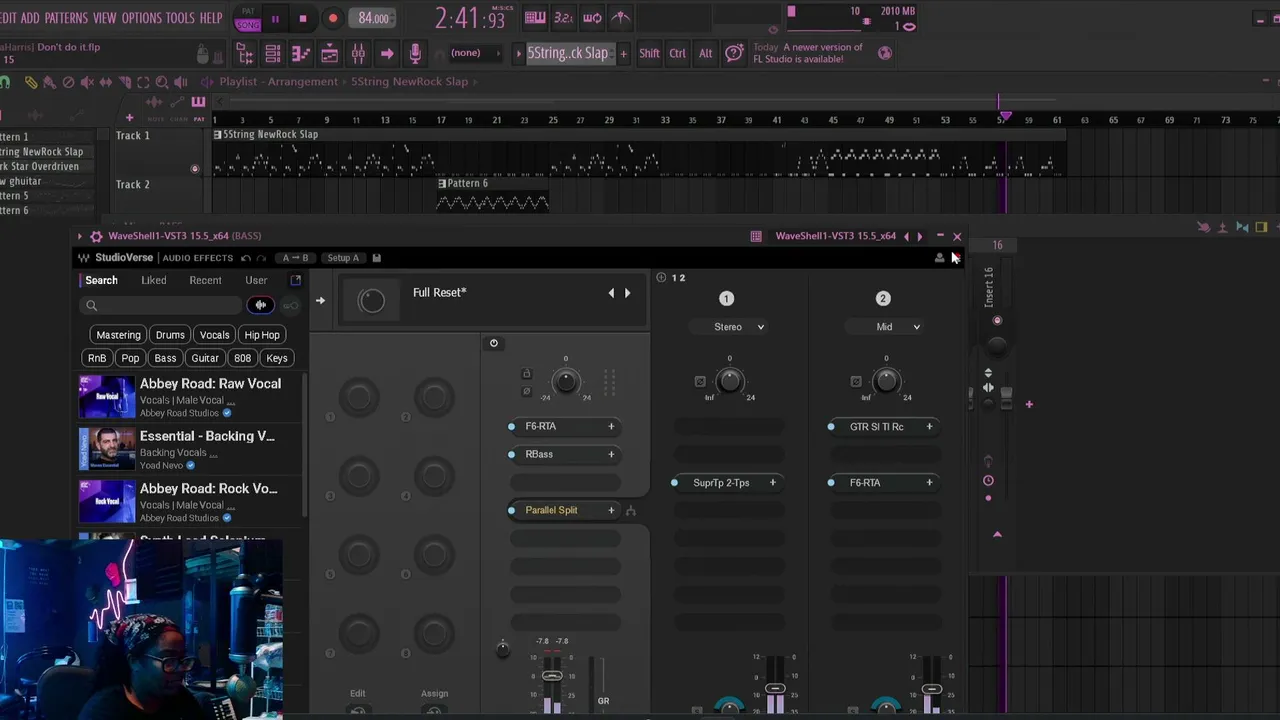Click the previous preset arrow beside Full Reset

pyautogui.click(x=611, y=293)
